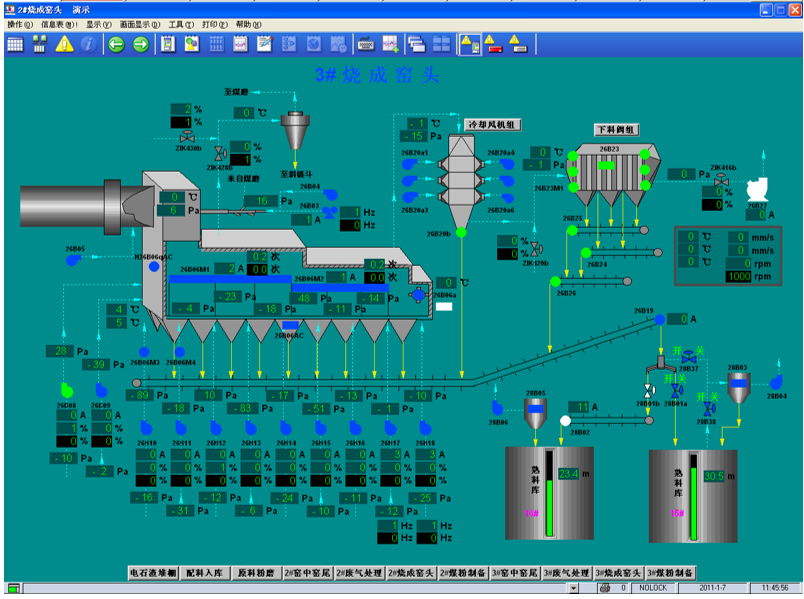Click valve ZIK430b symbol
Viewport: 804px width, 599px height.
coord(187,137)
